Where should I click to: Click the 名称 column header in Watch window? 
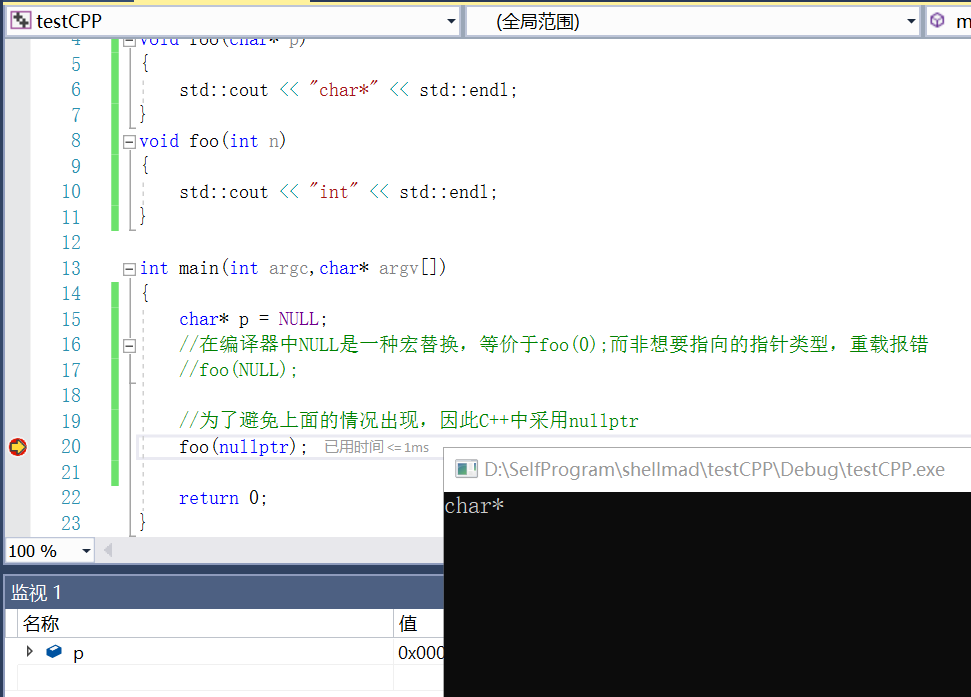[x=40, y=622]
